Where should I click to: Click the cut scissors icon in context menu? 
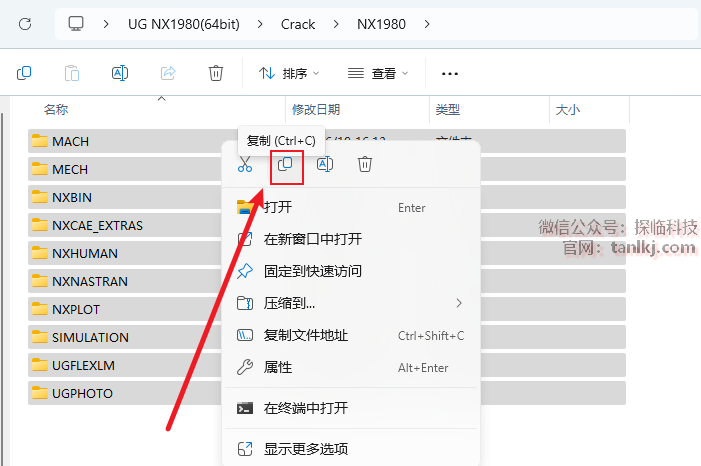pos(245,164)
